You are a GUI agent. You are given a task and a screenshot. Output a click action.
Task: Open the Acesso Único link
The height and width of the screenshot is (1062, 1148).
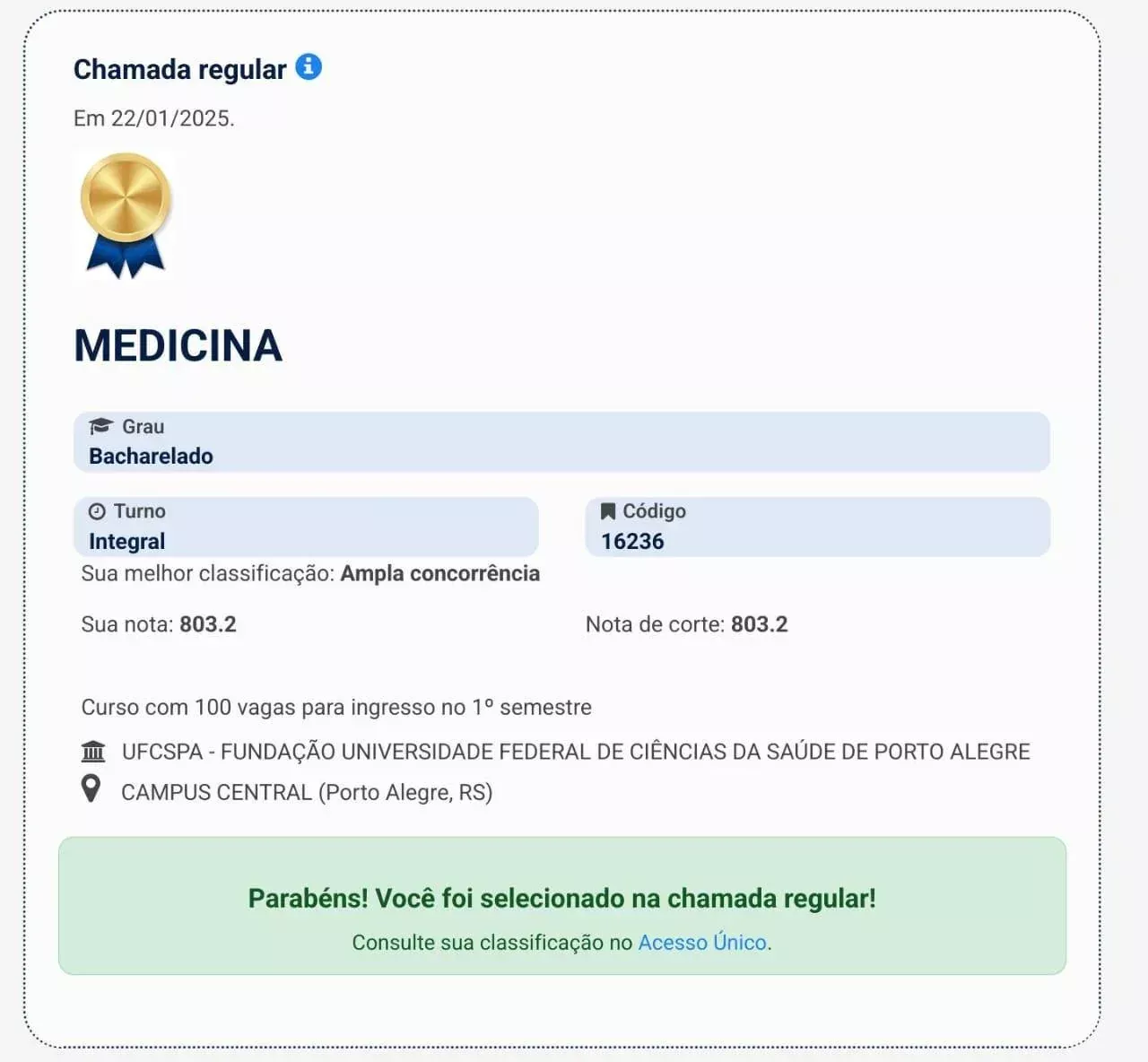coord(702,943)
